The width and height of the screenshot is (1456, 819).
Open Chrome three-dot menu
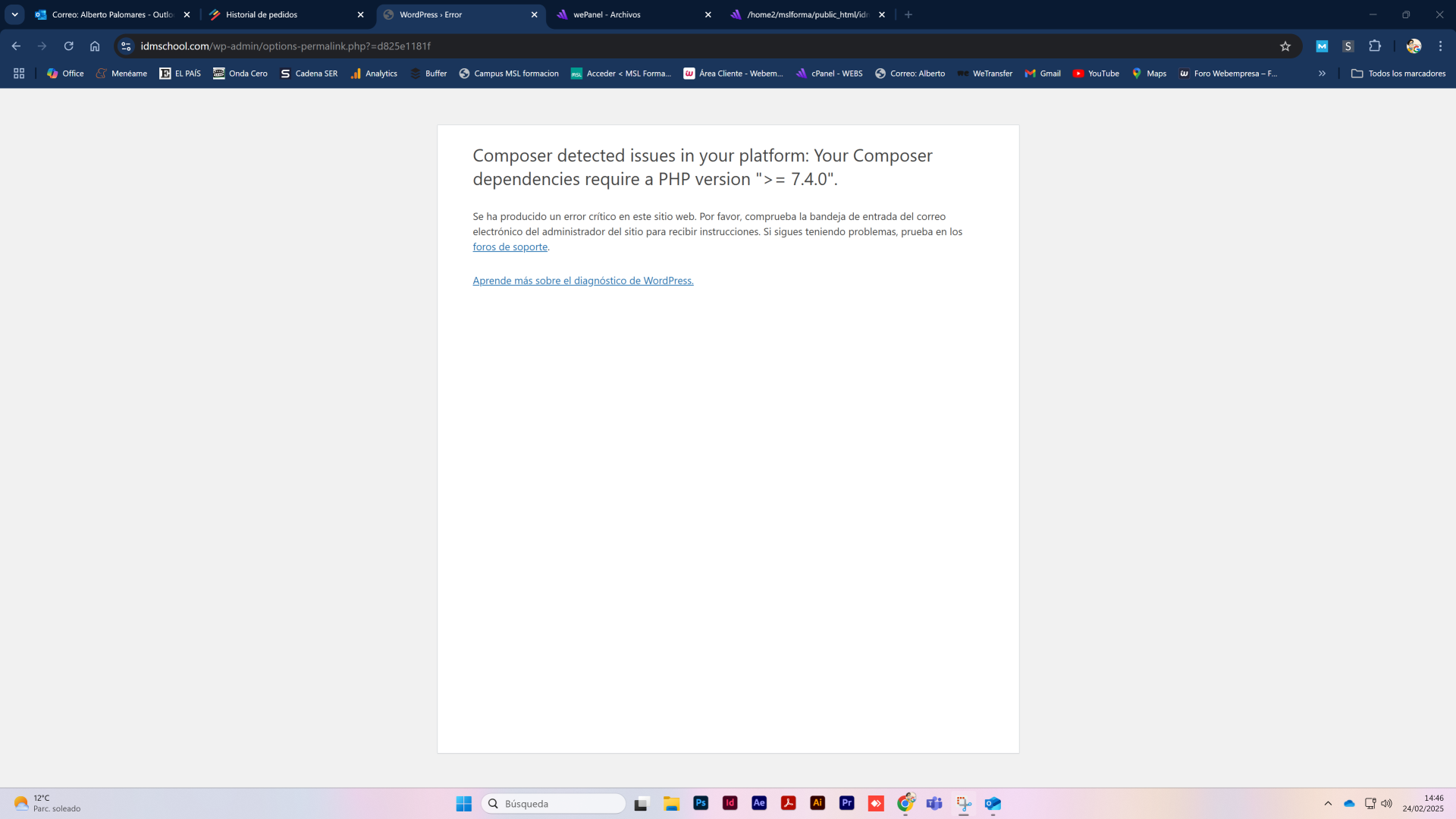pos(1440,46)
